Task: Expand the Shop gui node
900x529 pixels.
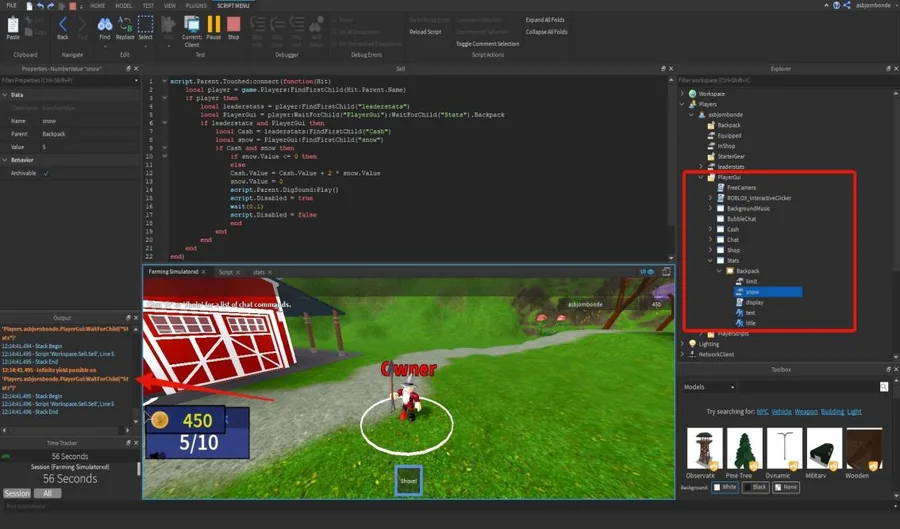Action: click(x=710, y=250)
